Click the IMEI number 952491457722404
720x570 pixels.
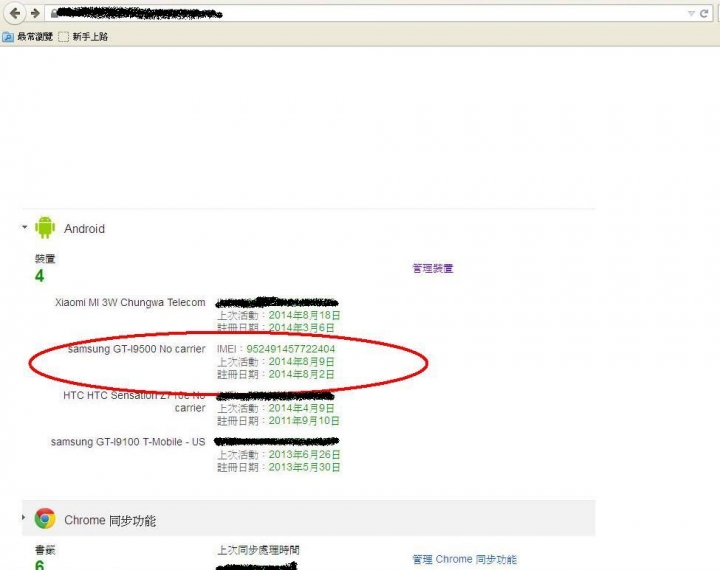click(291, 349)
